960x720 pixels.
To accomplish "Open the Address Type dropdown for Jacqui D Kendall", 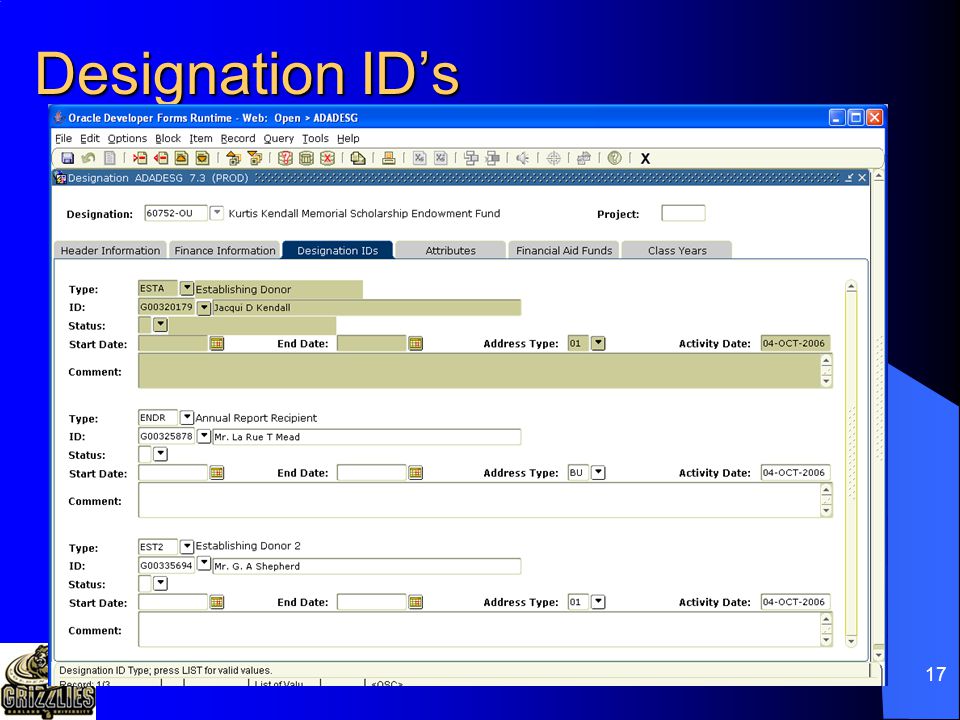I will (x=598, y=343).
